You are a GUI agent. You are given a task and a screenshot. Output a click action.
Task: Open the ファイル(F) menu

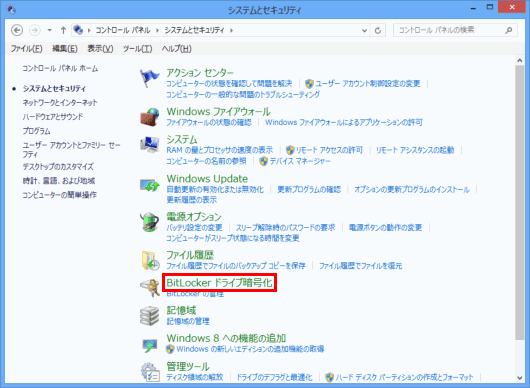click(26, 49)
